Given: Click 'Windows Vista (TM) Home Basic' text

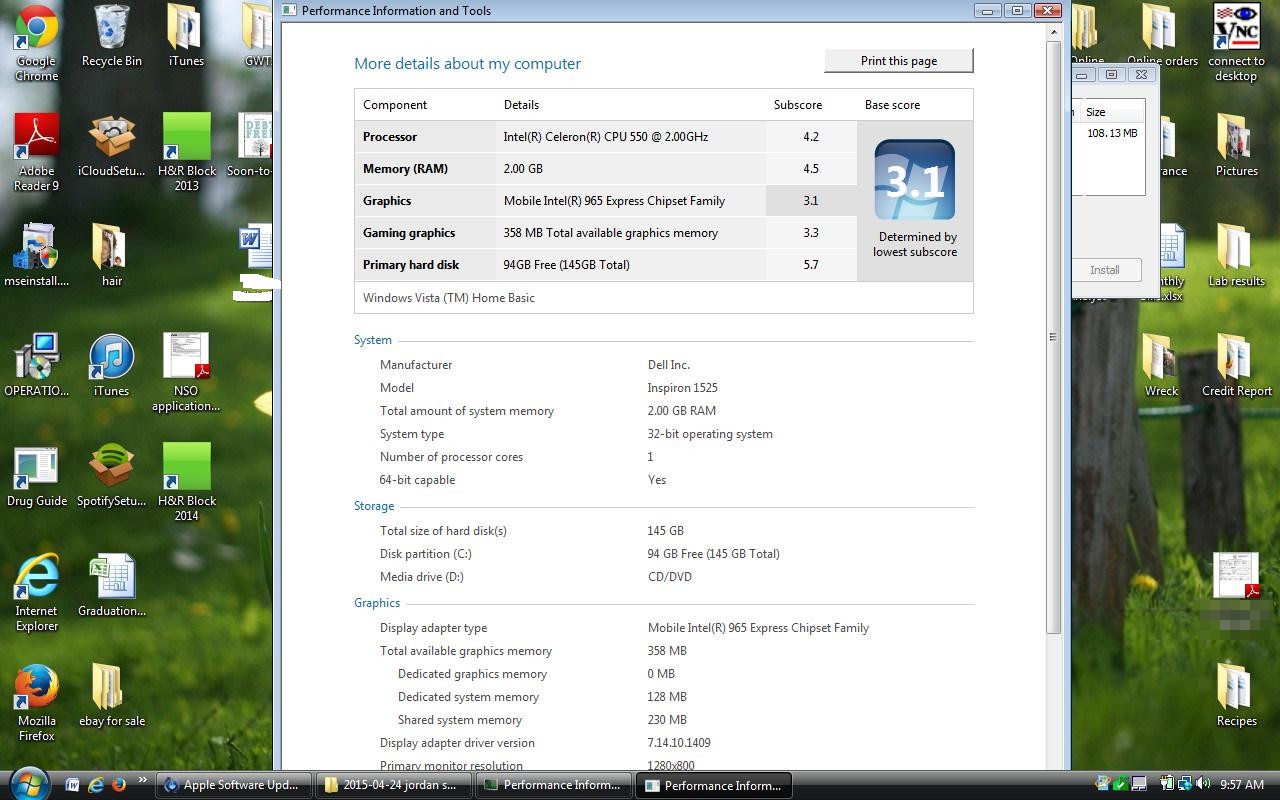Looking at the screenshot, I should (449, 298).
